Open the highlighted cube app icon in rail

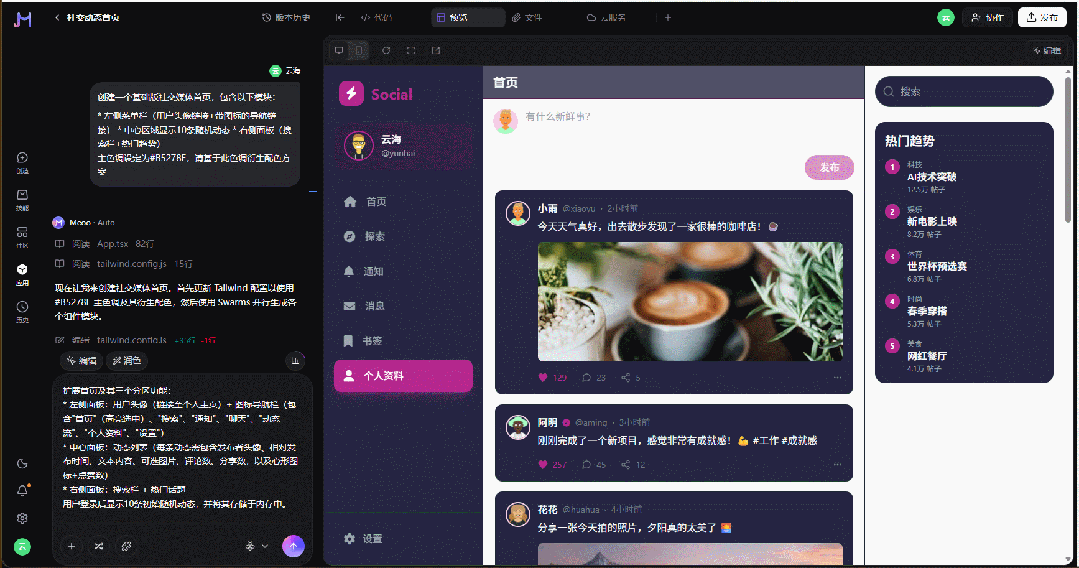coord(22,274)
